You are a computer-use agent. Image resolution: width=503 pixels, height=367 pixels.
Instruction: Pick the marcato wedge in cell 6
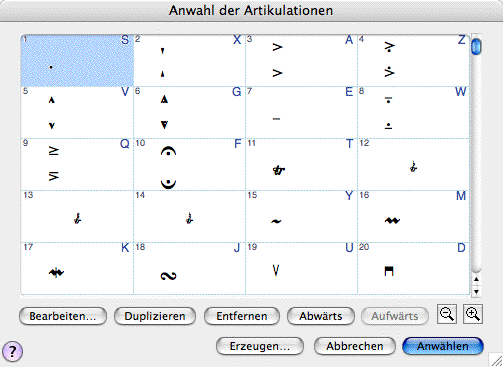[x=189, y=113]
